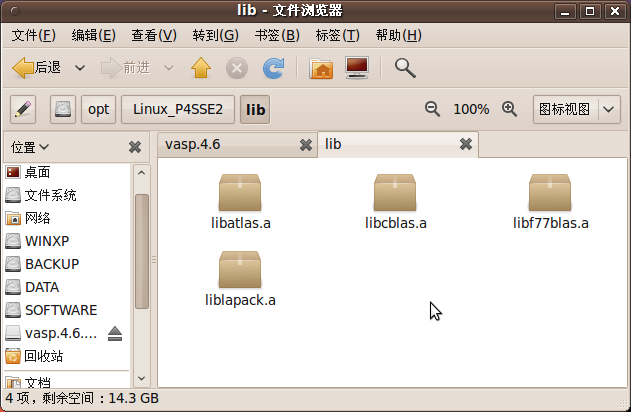Jump to the opt path segment
This screenshot has height=412, width=631.
(x=99, y=109)
